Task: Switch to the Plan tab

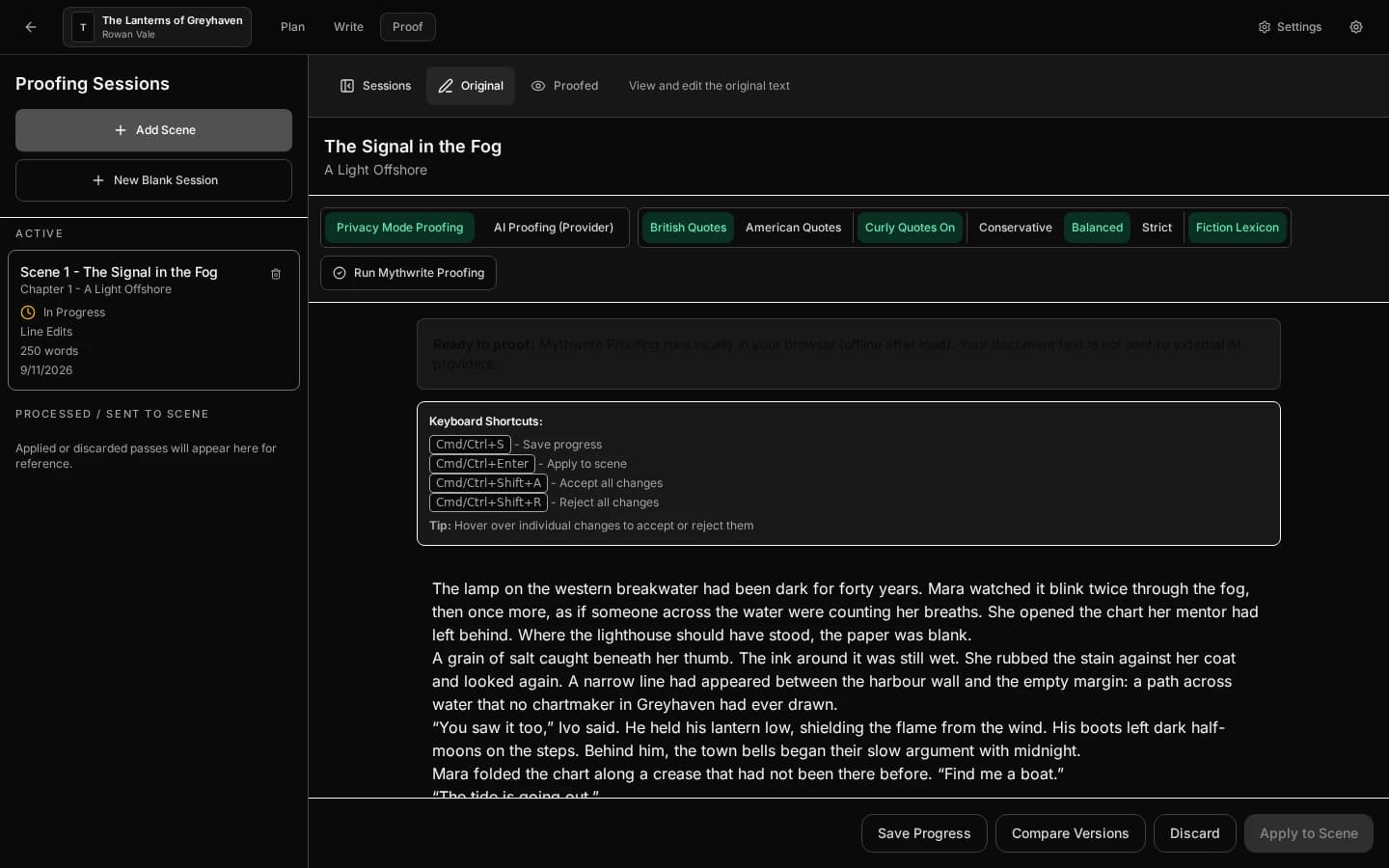Action: (x=292, y=27)
